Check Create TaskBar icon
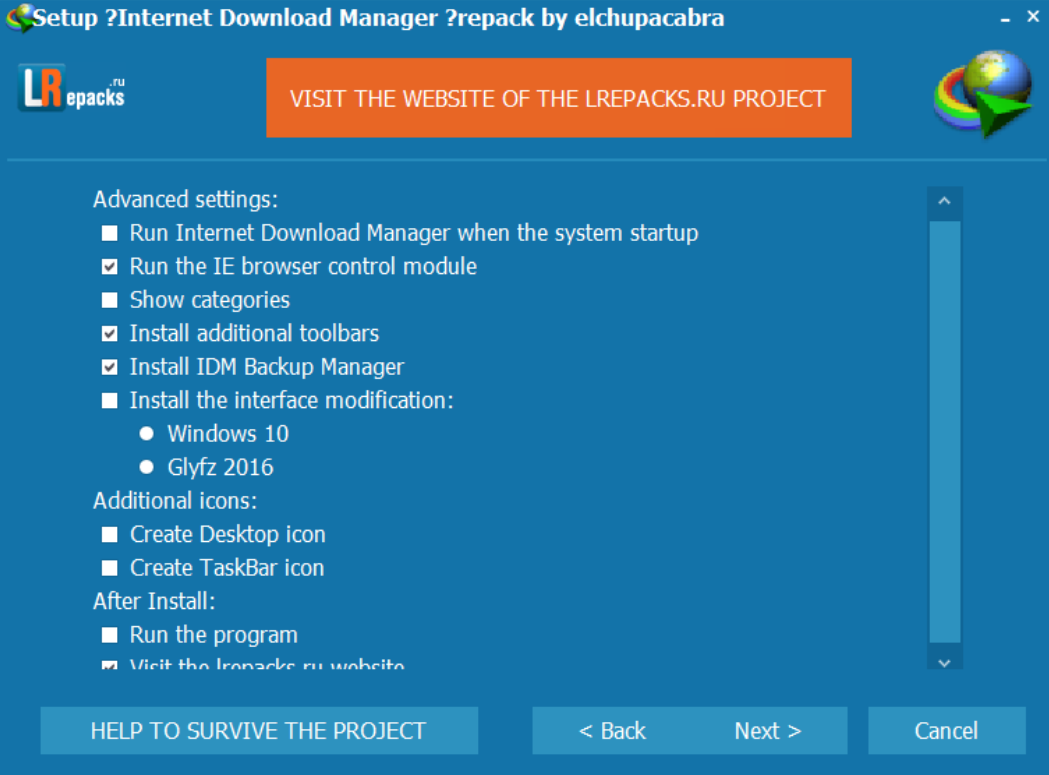The height and width of the screenshot is (775, 1049). tap(110, 568)
